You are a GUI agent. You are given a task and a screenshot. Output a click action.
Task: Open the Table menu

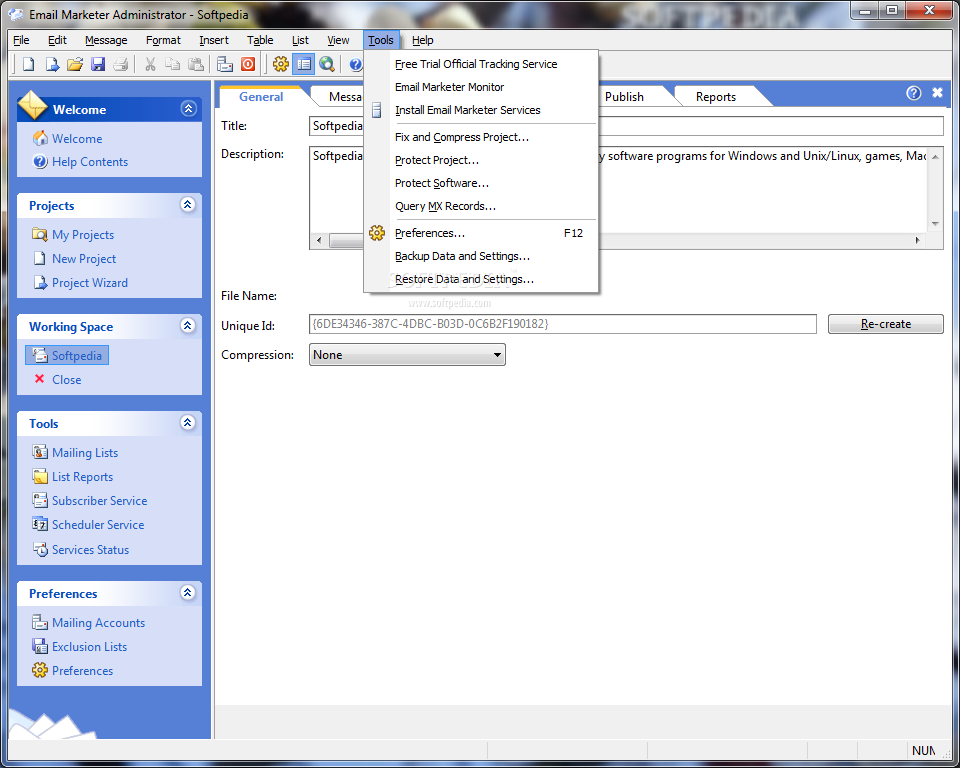pos(260,40)
